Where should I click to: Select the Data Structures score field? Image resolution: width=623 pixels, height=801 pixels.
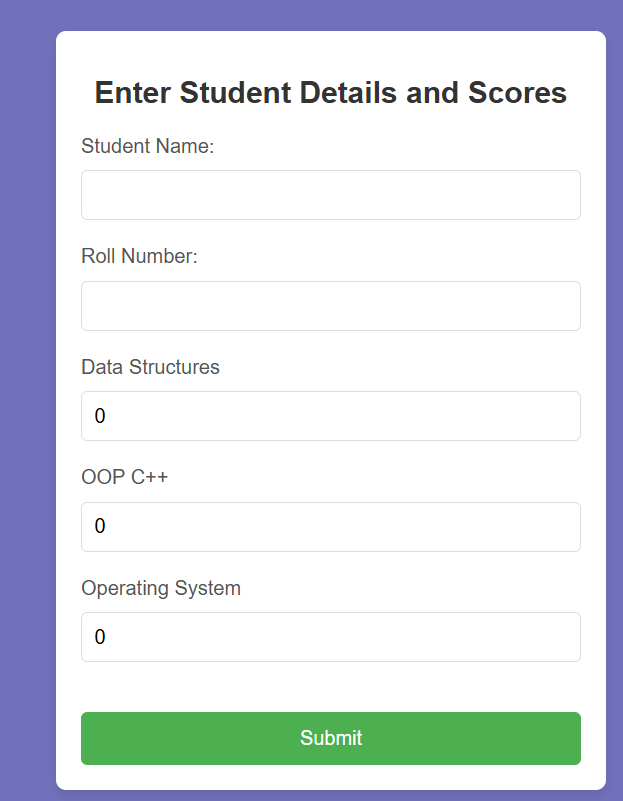coord(331,416)
